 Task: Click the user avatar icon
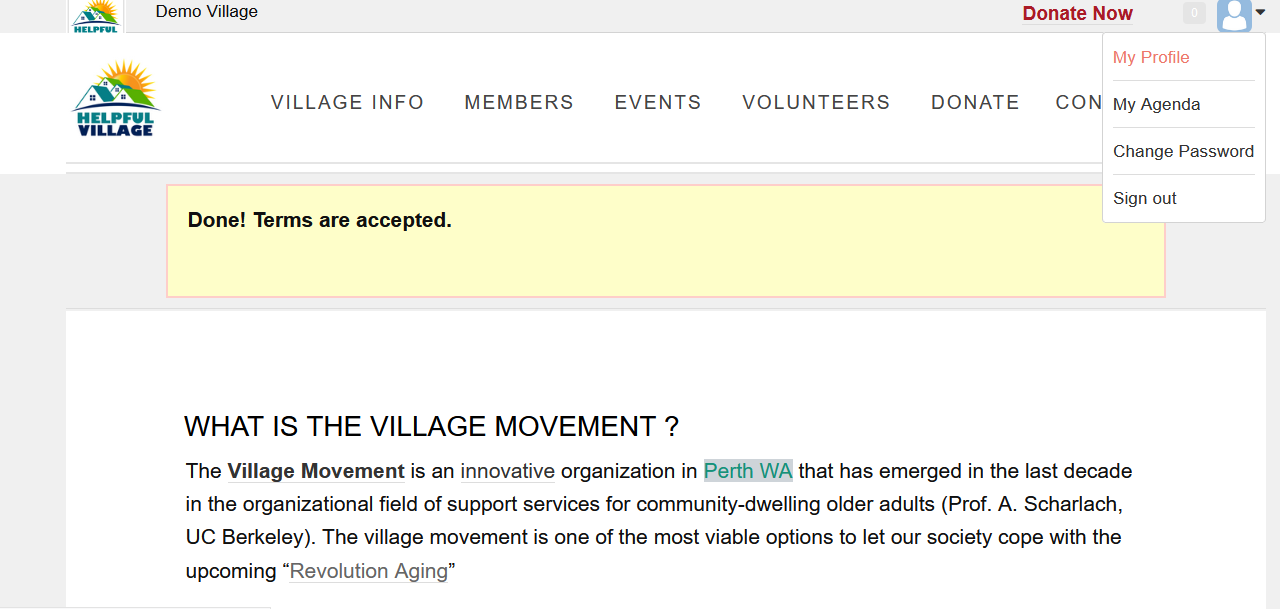[1234, 14]
